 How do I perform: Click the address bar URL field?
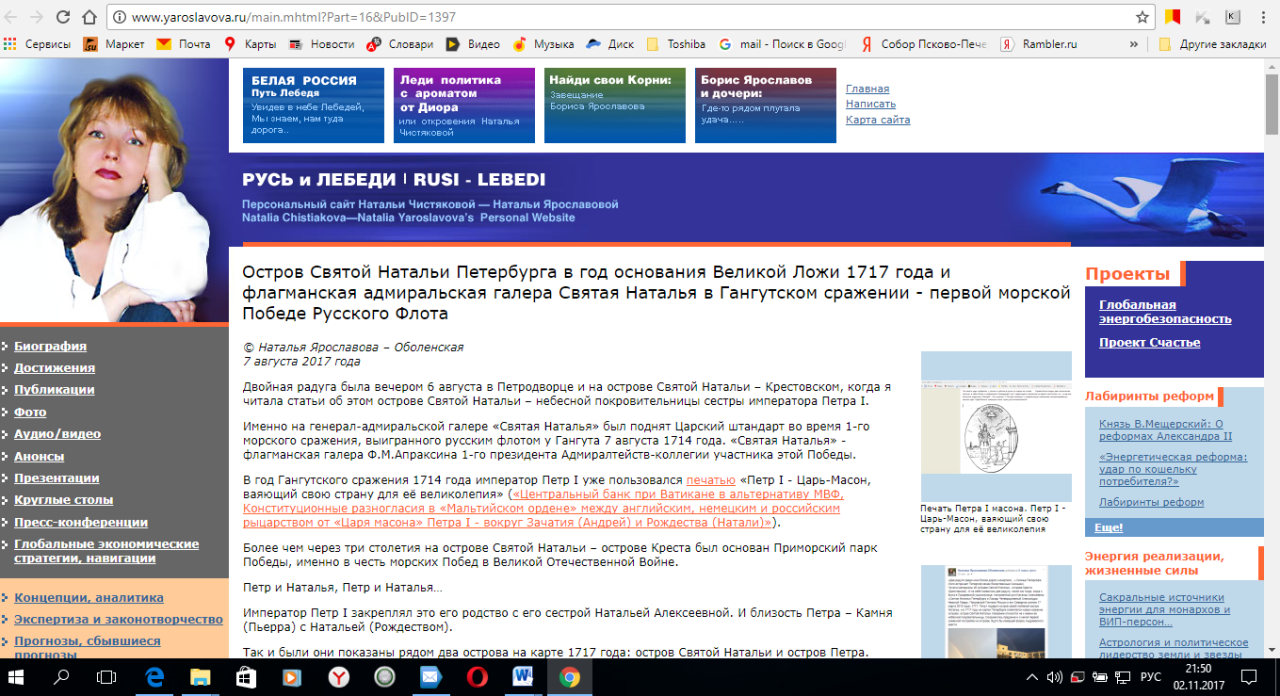pos(630,17)
